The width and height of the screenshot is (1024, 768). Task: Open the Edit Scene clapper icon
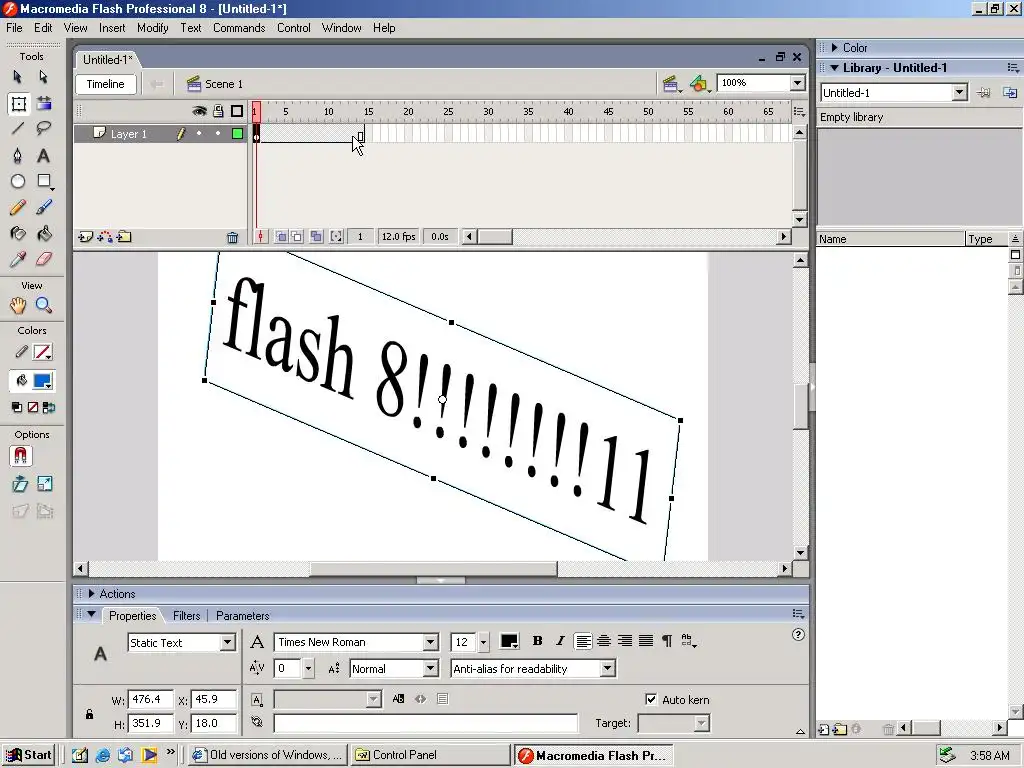pyautogui.click(x=671, y=84)
